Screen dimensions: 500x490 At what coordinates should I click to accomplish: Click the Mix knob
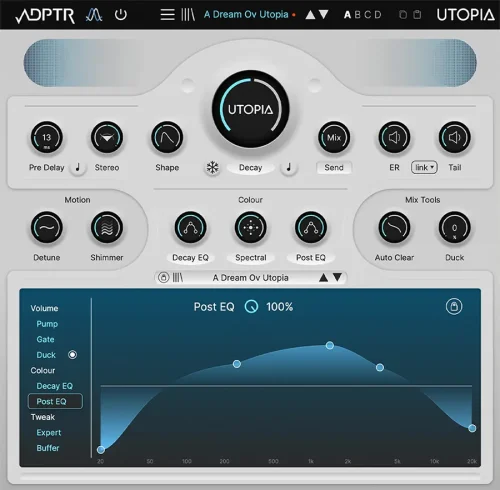click(334, 137)
